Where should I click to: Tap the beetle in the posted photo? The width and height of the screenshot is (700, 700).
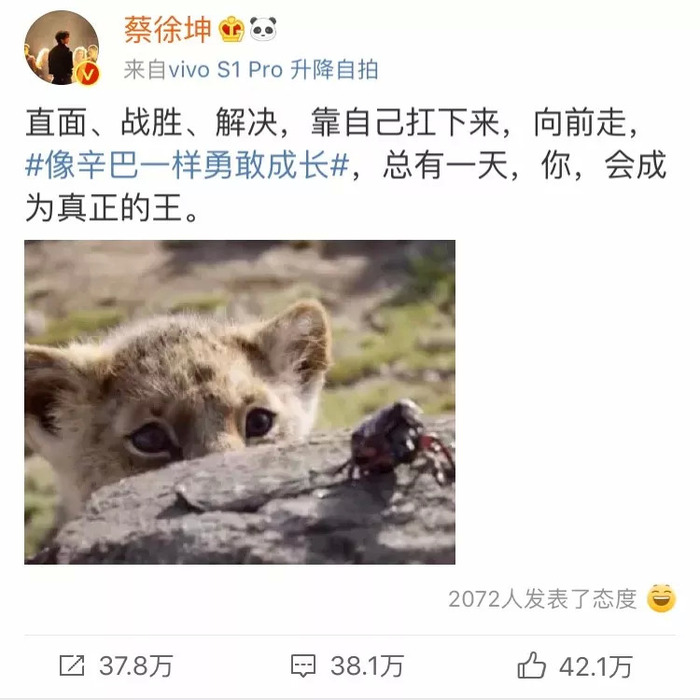pos(399,442)
